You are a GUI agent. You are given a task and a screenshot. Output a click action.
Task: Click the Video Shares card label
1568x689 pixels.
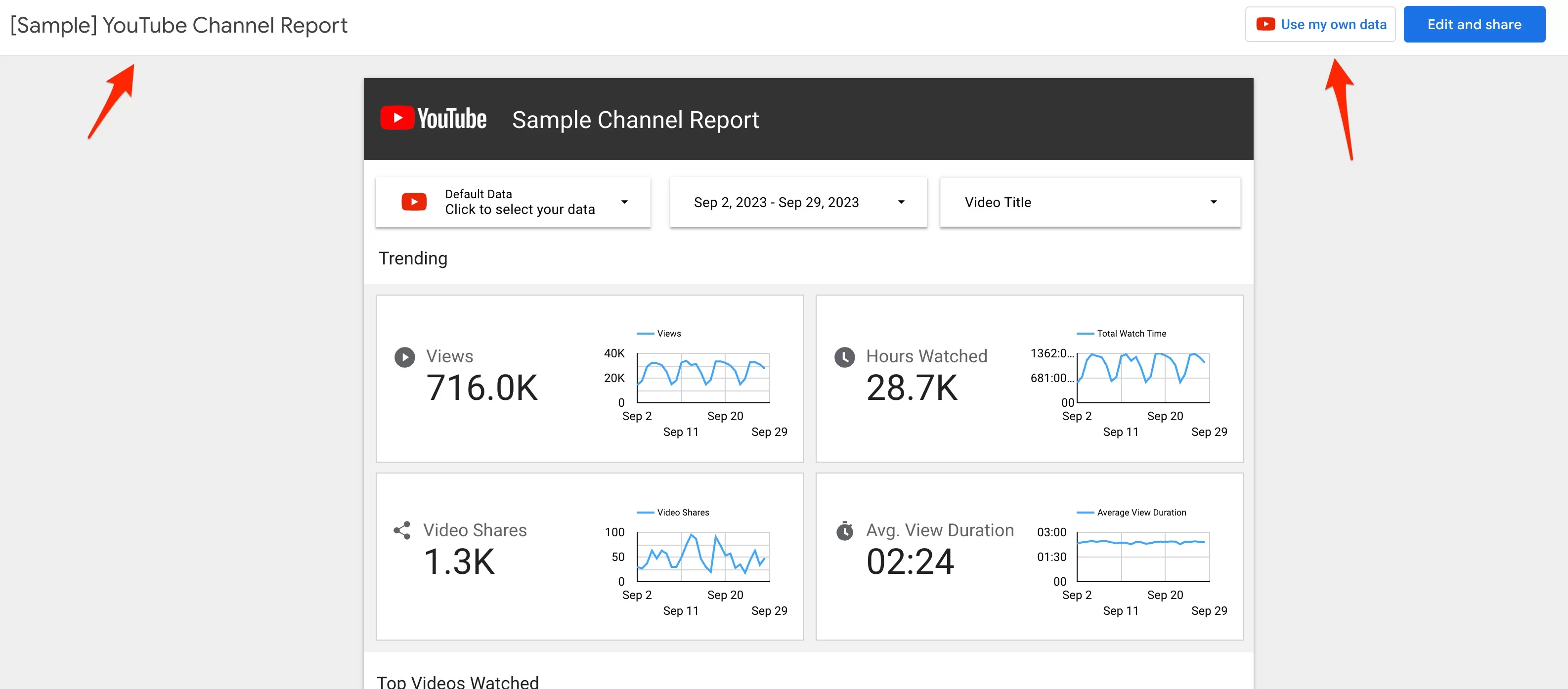[475, 530]
